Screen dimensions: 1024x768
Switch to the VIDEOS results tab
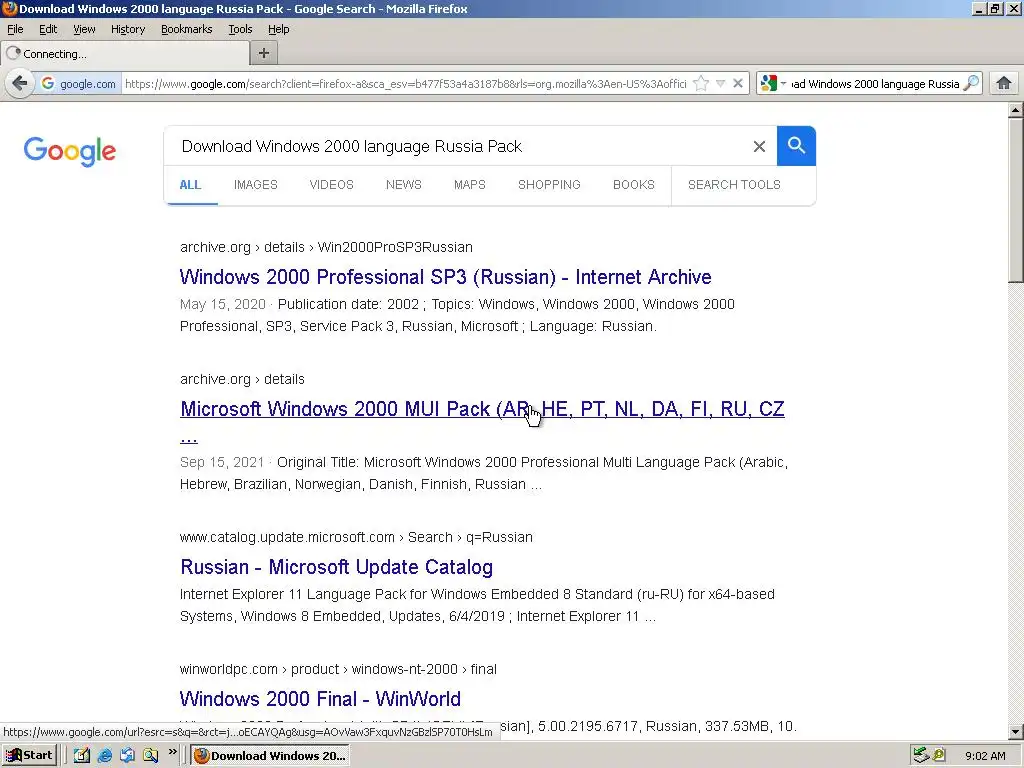coord(331,185)
